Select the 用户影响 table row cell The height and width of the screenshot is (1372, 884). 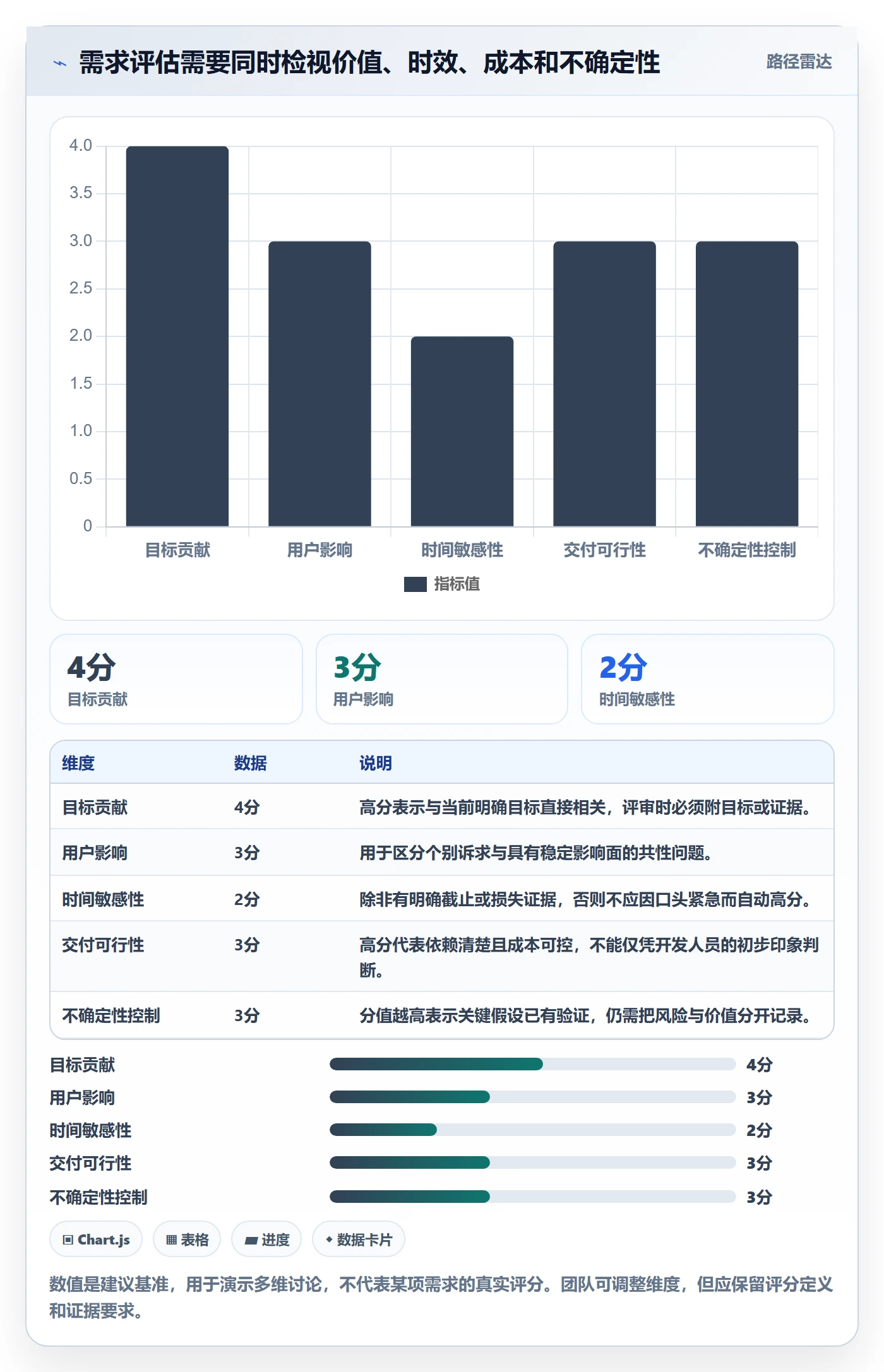[x=95, y=853]
